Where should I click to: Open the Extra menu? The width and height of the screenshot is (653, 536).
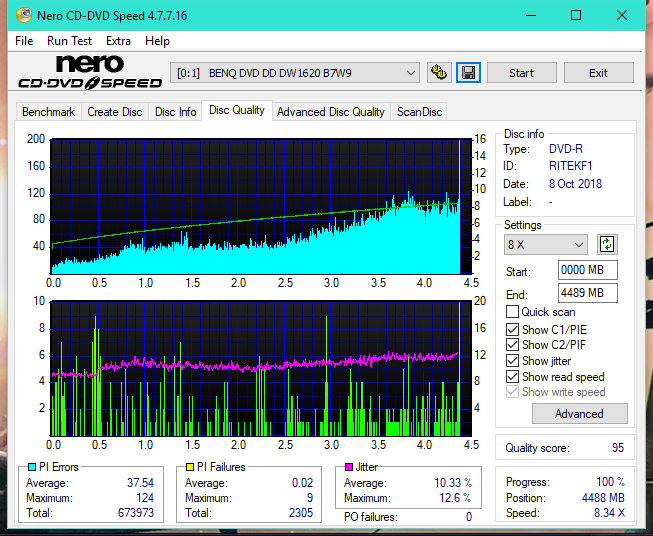point(118,41)
